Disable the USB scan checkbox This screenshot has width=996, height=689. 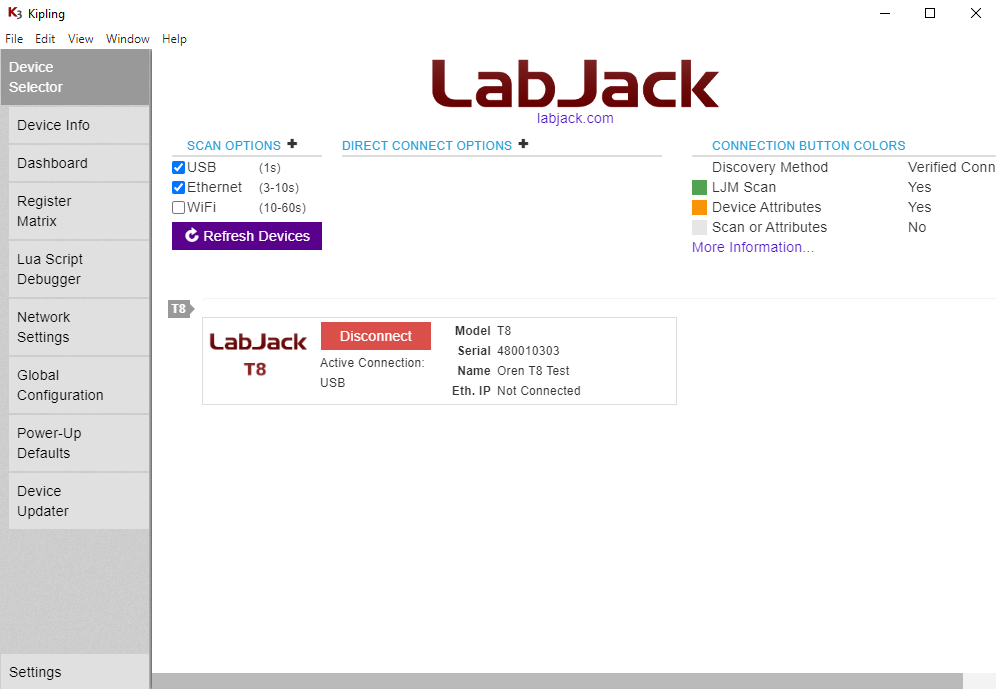tap(178, 167)
